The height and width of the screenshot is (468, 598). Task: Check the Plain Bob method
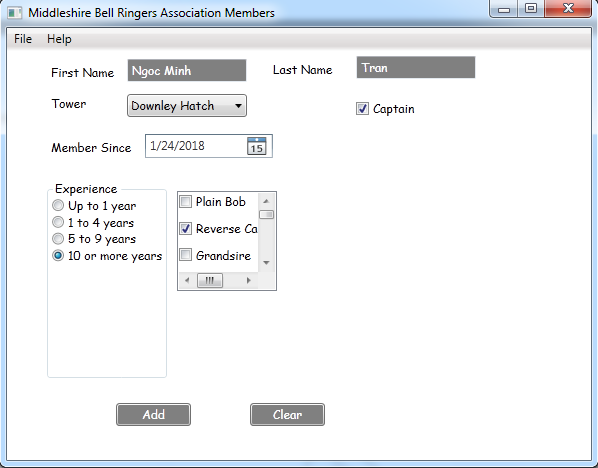185,201
